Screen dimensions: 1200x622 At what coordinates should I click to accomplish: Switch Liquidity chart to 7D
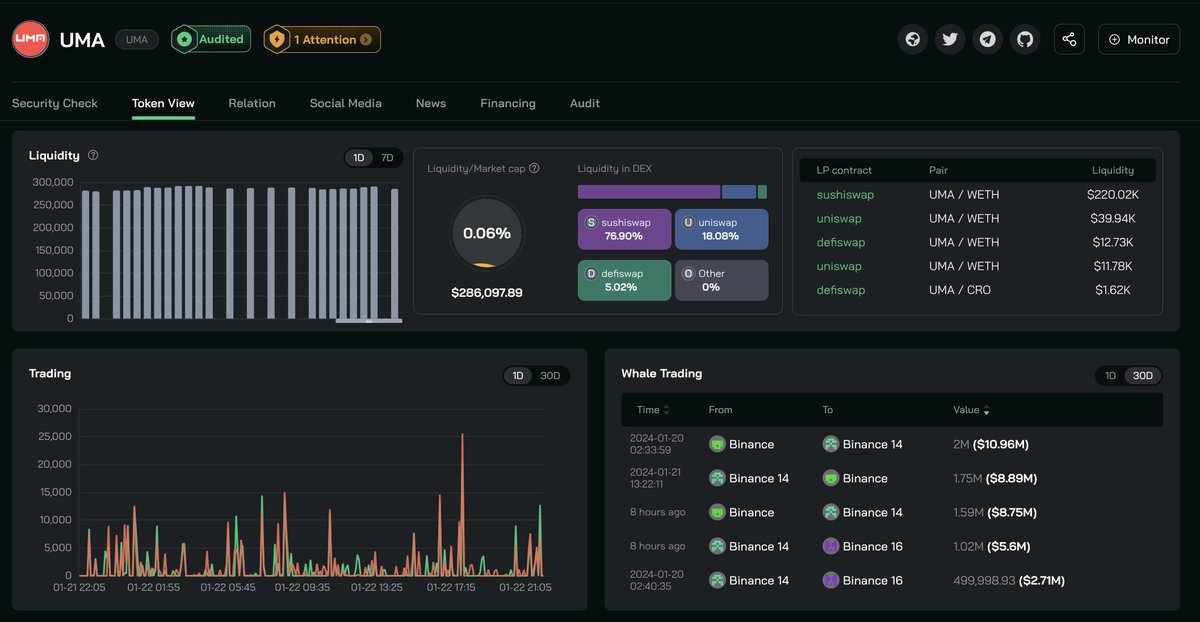tap(388, 158)
